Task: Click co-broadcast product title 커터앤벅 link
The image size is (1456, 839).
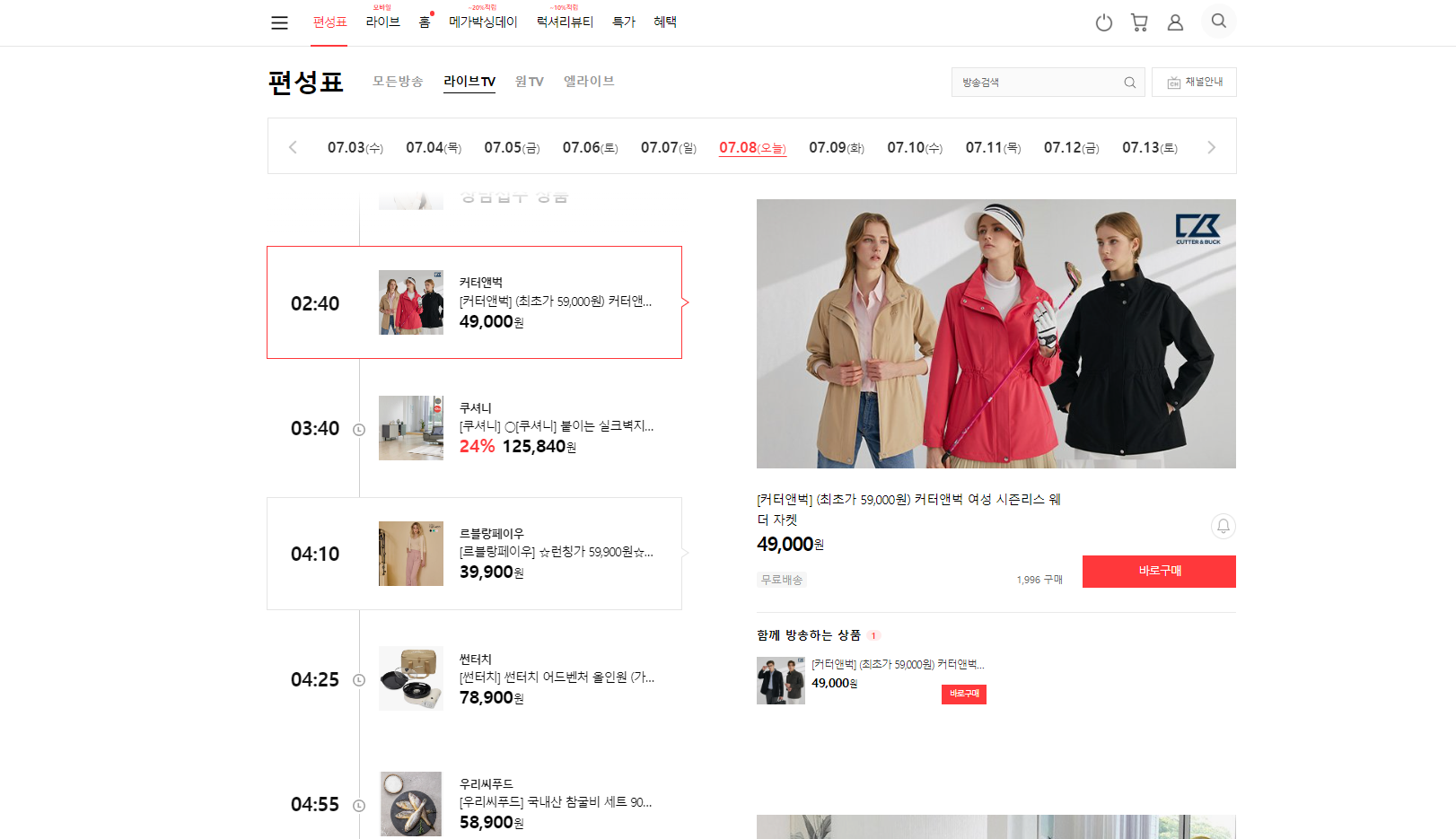Action: 899,665
